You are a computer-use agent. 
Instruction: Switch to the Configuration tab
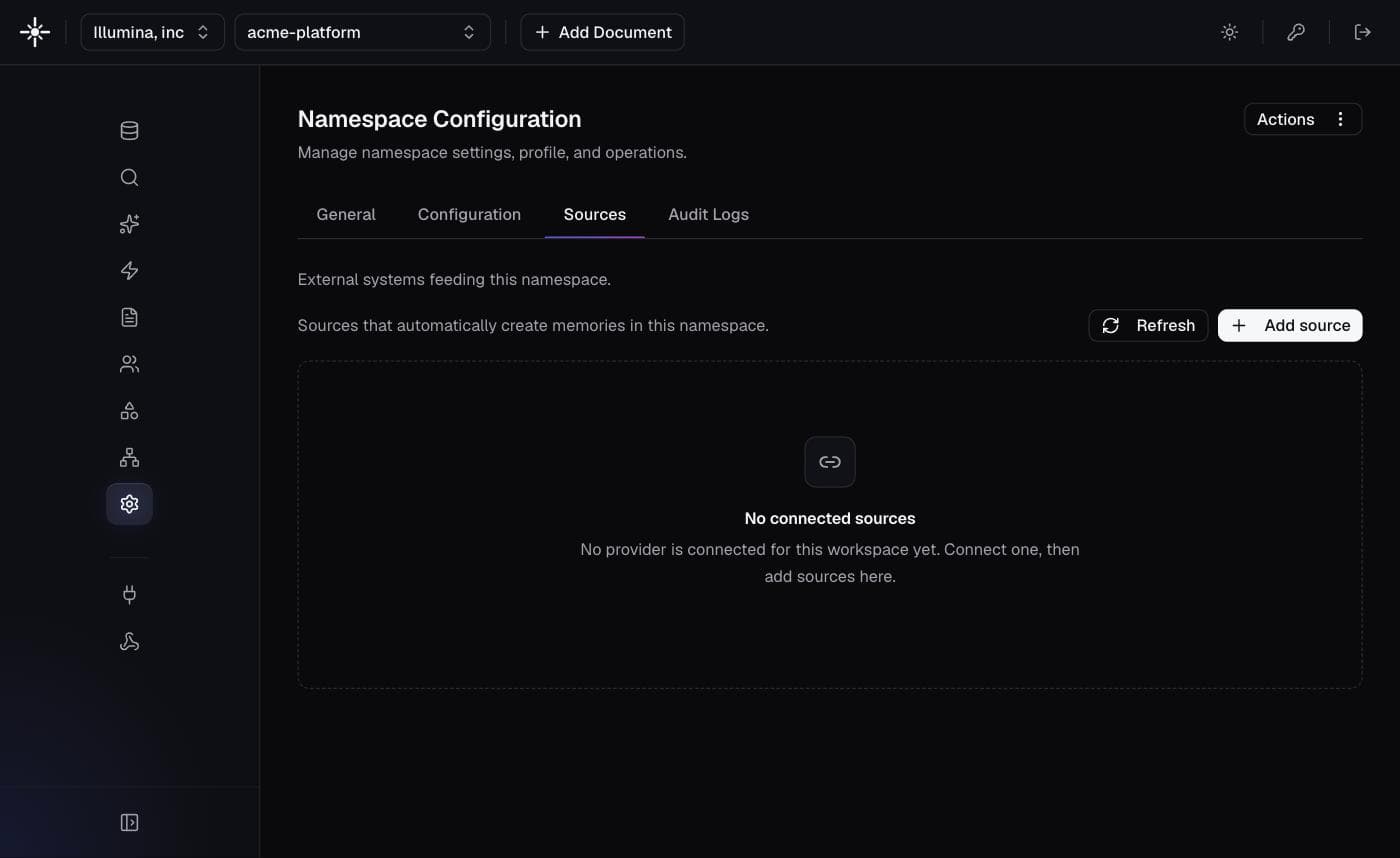(x=469, y=214)
